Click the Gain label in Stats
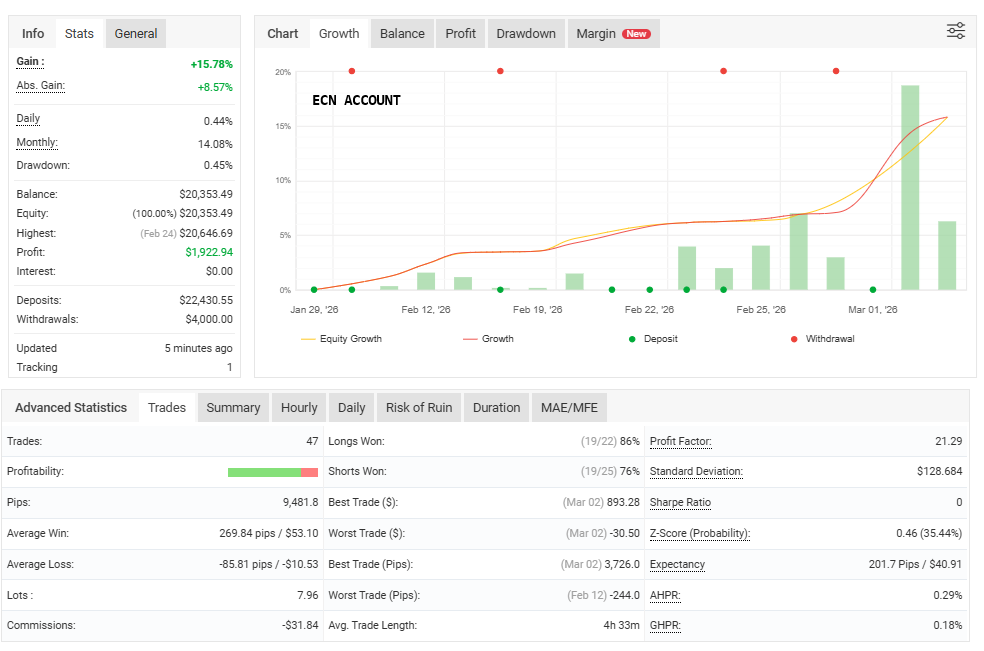The image size is (984, 651). click(30, 62)
